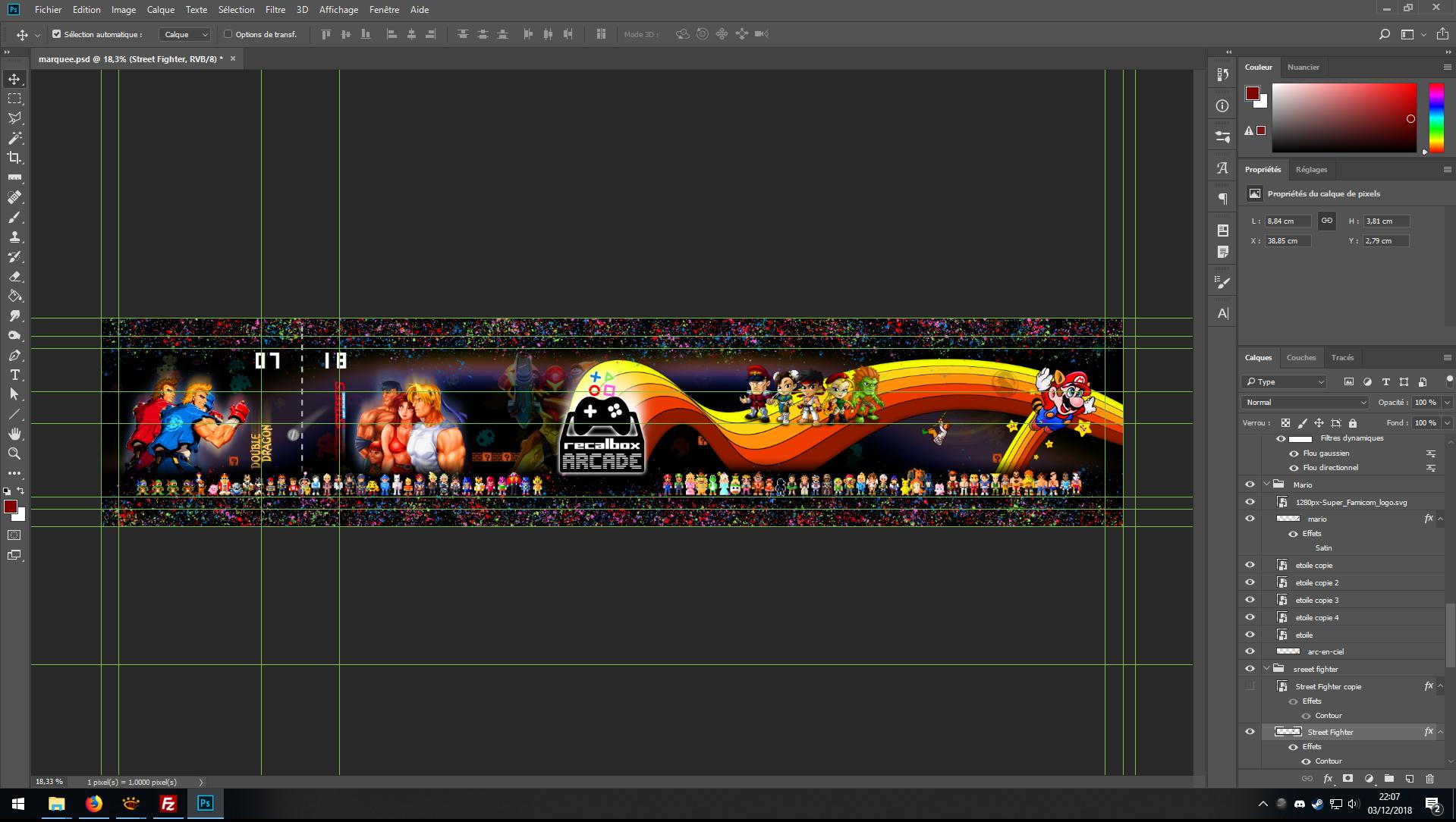Add layer mask from Layers footer
Viewport: 1456px width, 822px height.
point(1348,779)
